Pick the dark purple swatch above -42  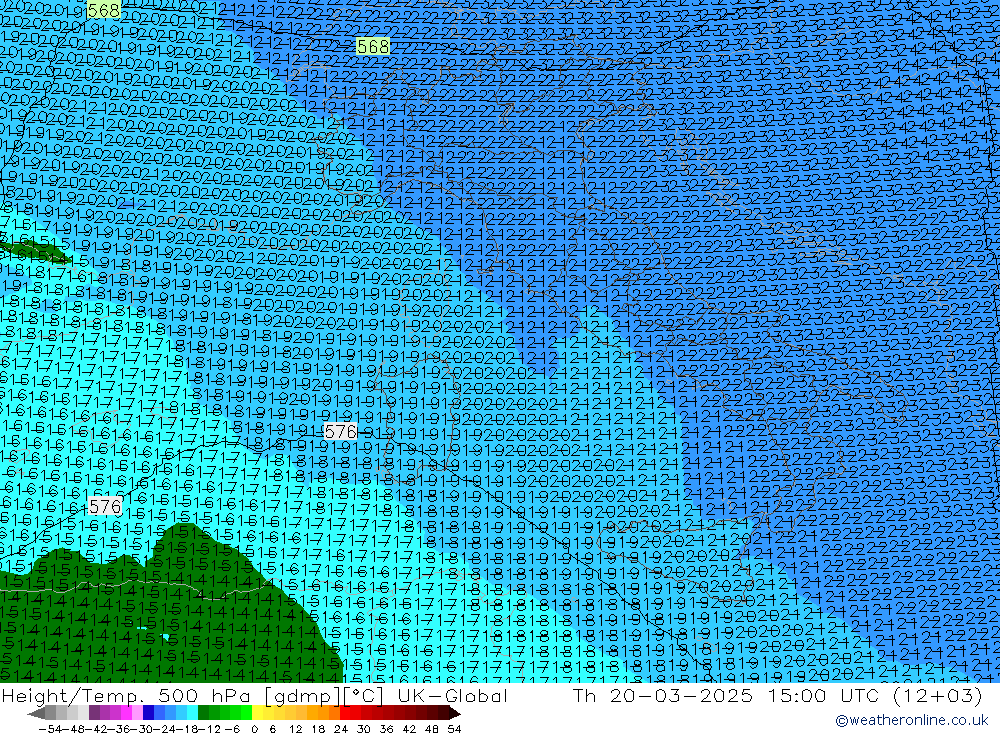pyautogui.click(x=94, y=713)
